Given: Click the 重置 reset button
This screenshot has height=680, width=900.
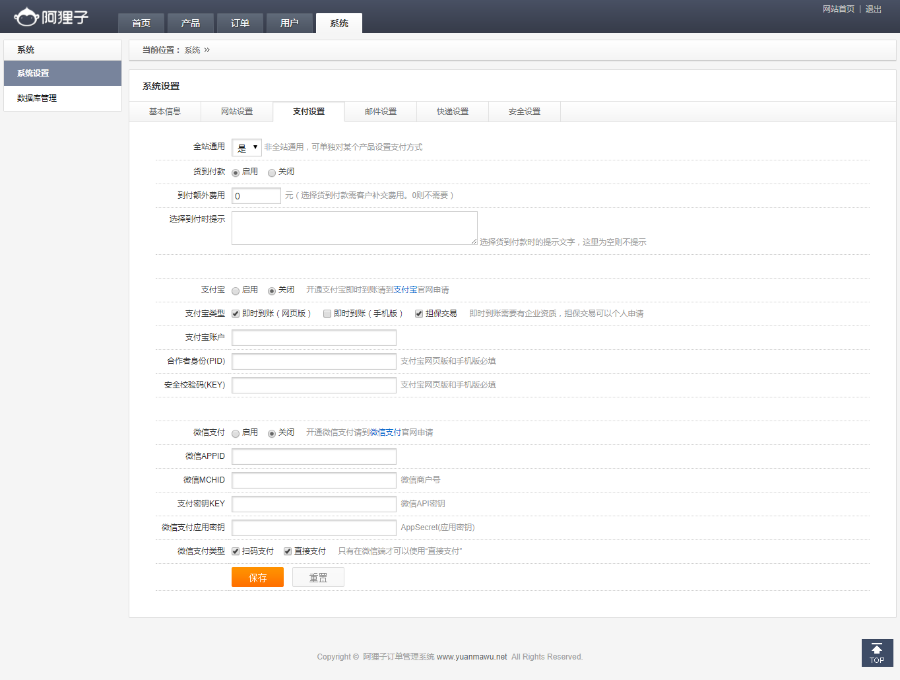Looking at the screenshot, I should pos(317,577).
